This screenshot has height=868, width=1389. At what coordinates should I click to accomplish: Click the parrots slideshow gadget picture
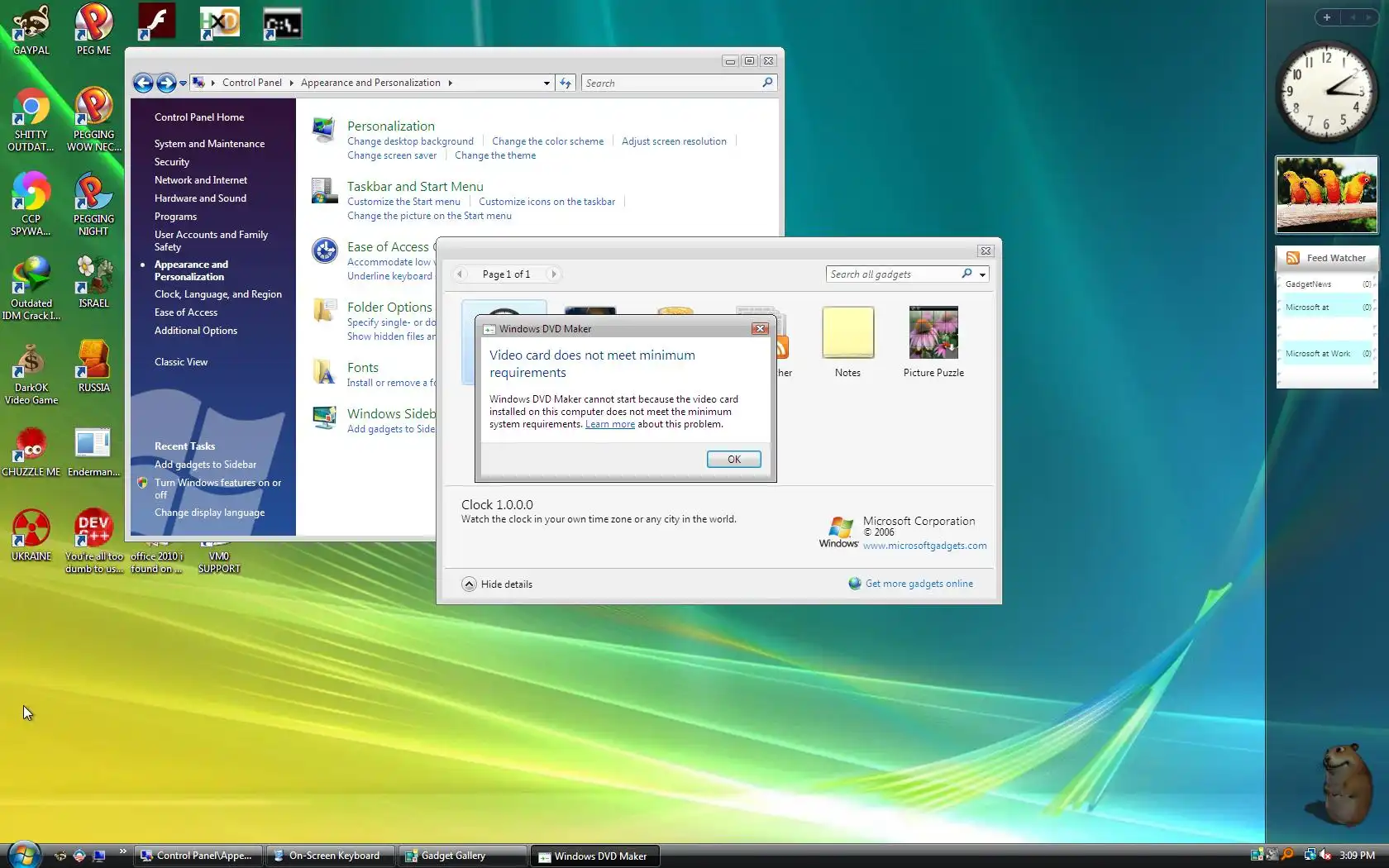coord(1327,195)
